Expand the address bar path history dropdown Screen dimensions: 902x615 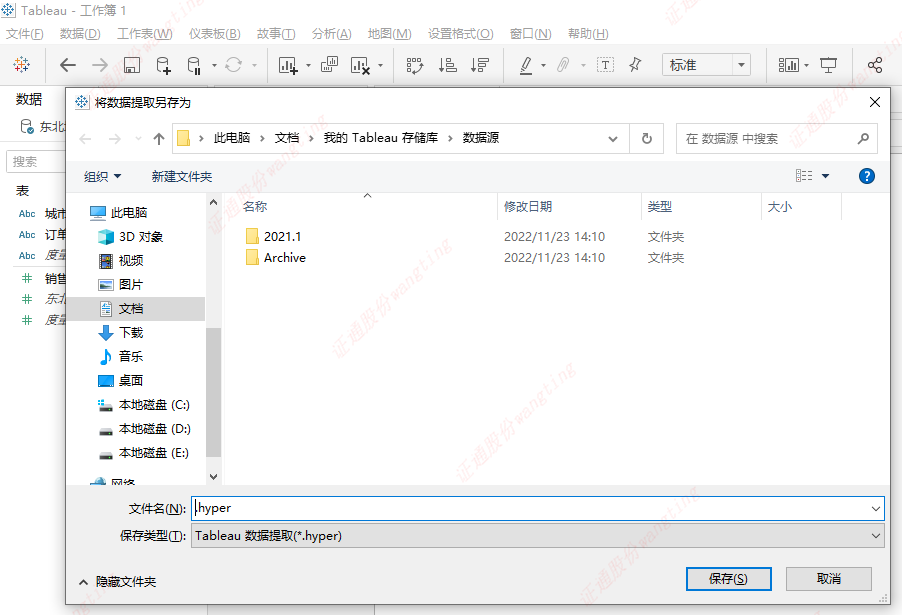coord(613,139)
